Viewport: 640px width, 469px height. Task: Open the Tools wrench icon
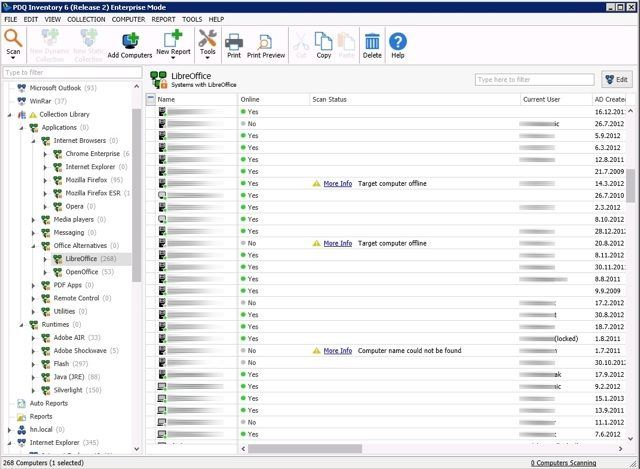coord(207,38)
